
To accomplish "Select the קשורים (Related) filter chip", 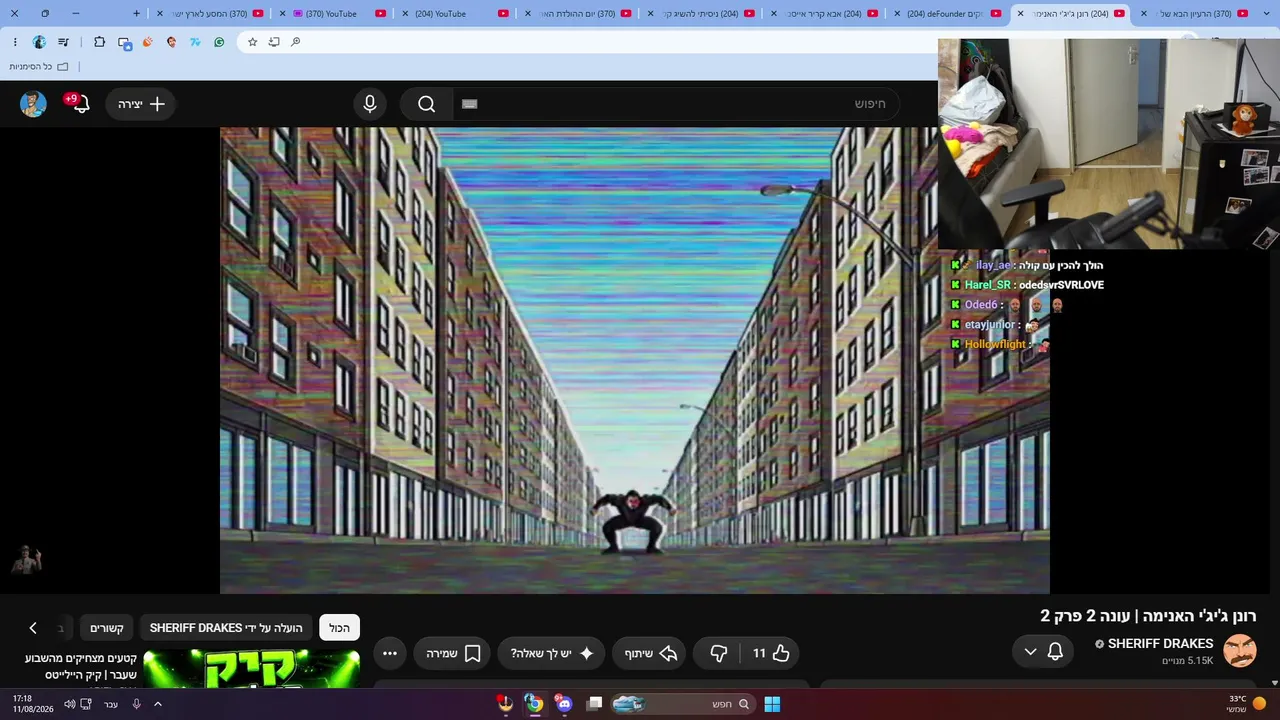I will [106, 628].
